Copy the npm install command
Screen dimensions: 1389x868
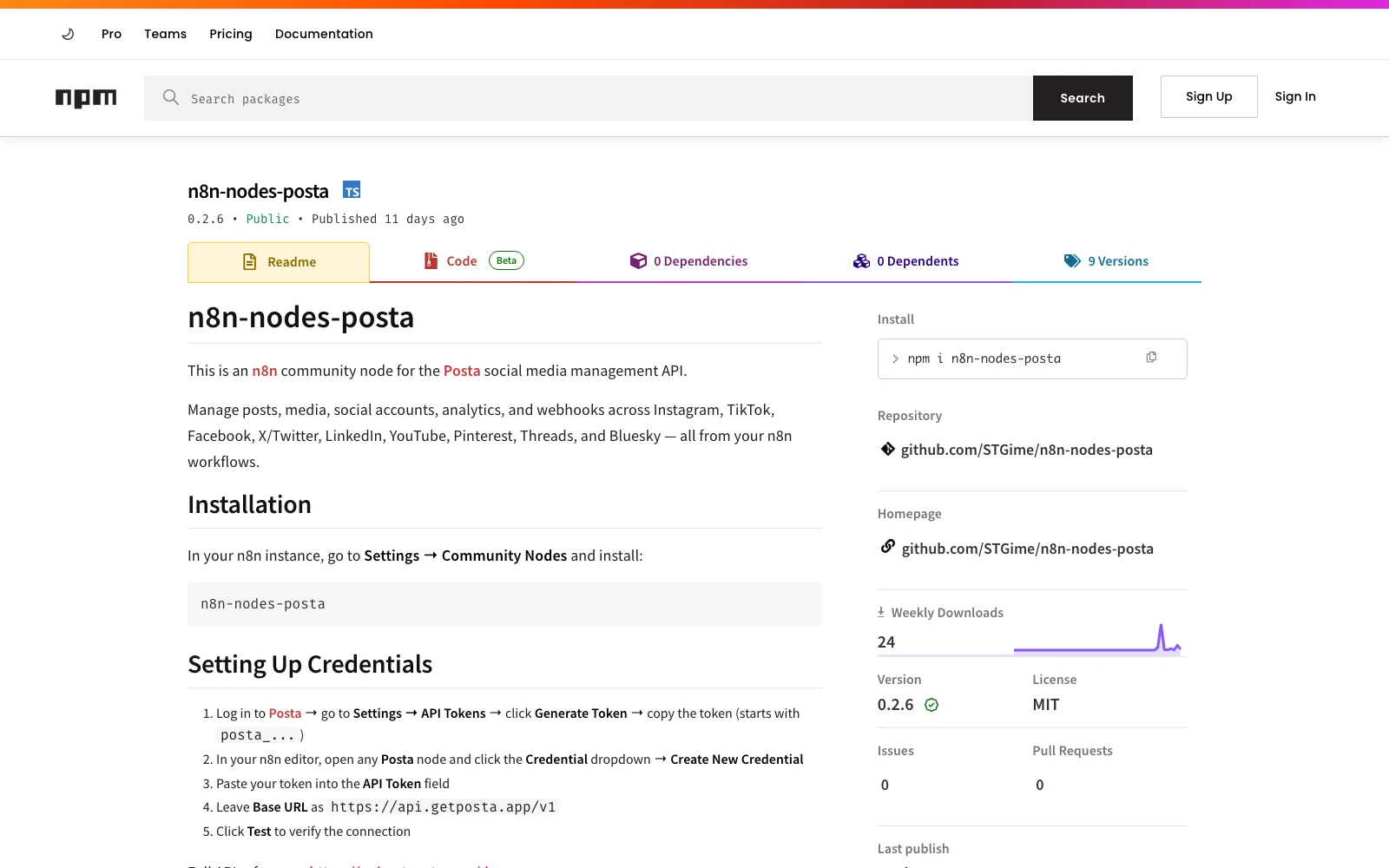[x=1151, y=357]
